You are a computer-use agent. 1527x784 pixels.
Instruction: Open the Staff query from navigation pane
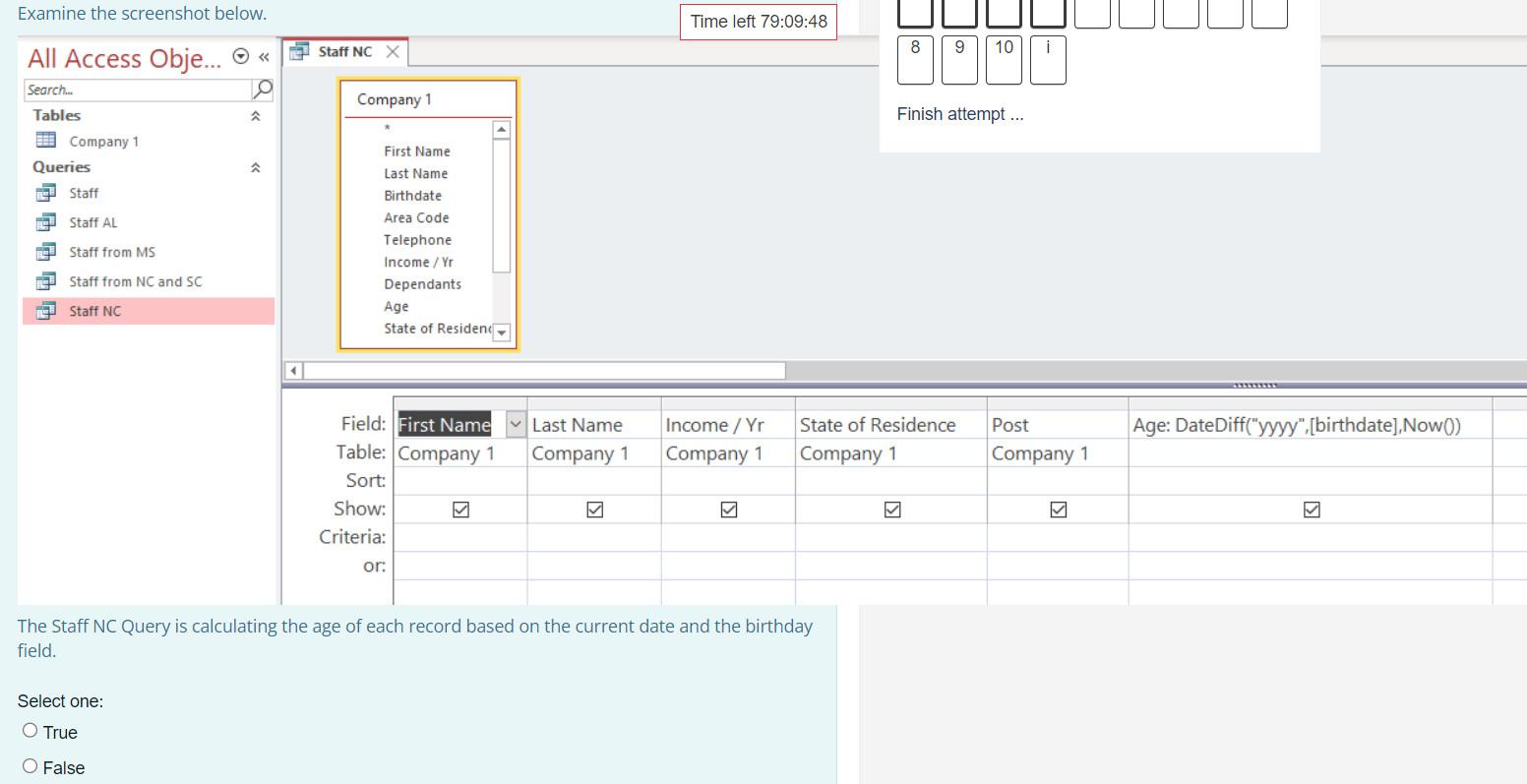coord(83,193)
